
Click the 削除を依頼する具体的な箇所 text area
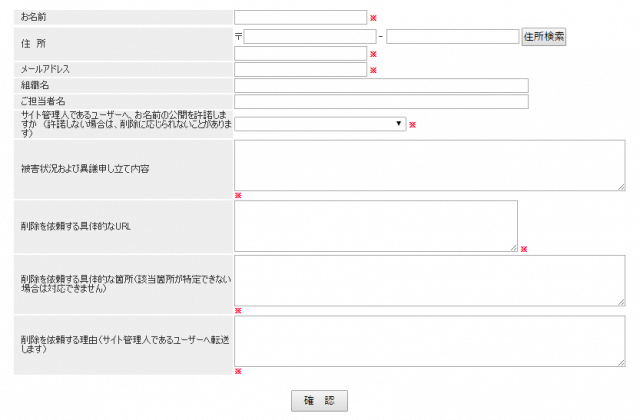(429, 280)
